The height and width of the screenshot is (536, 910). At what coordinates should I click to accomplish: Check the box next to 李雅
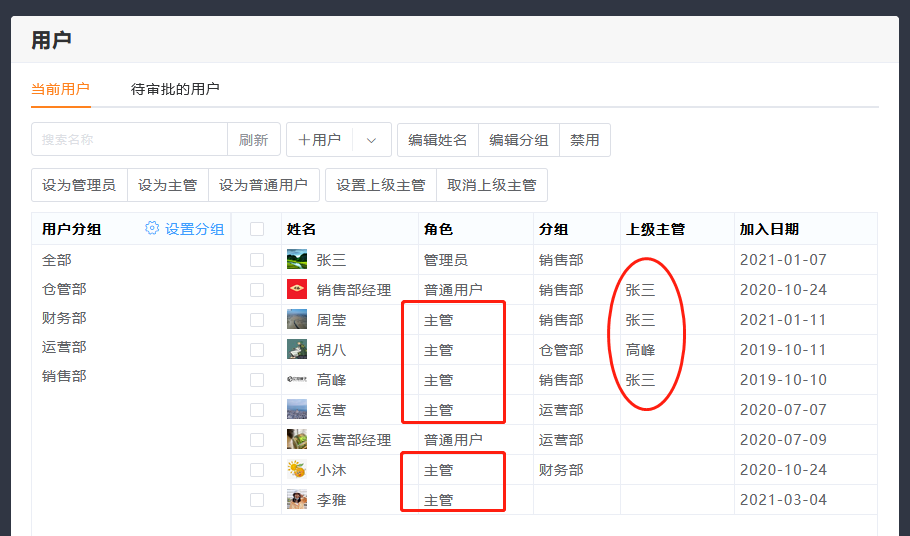click(x=257, y=500)
